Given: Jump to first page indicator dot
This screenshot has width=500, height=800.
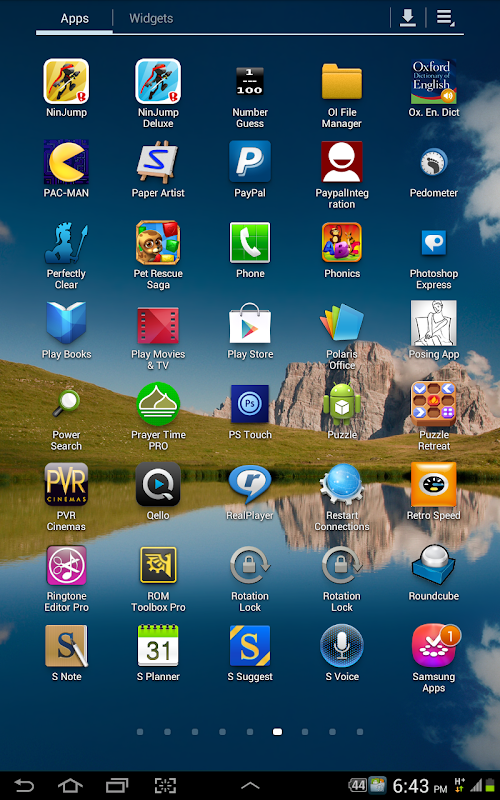Looking at the screenshot, I should coord(140,732).
